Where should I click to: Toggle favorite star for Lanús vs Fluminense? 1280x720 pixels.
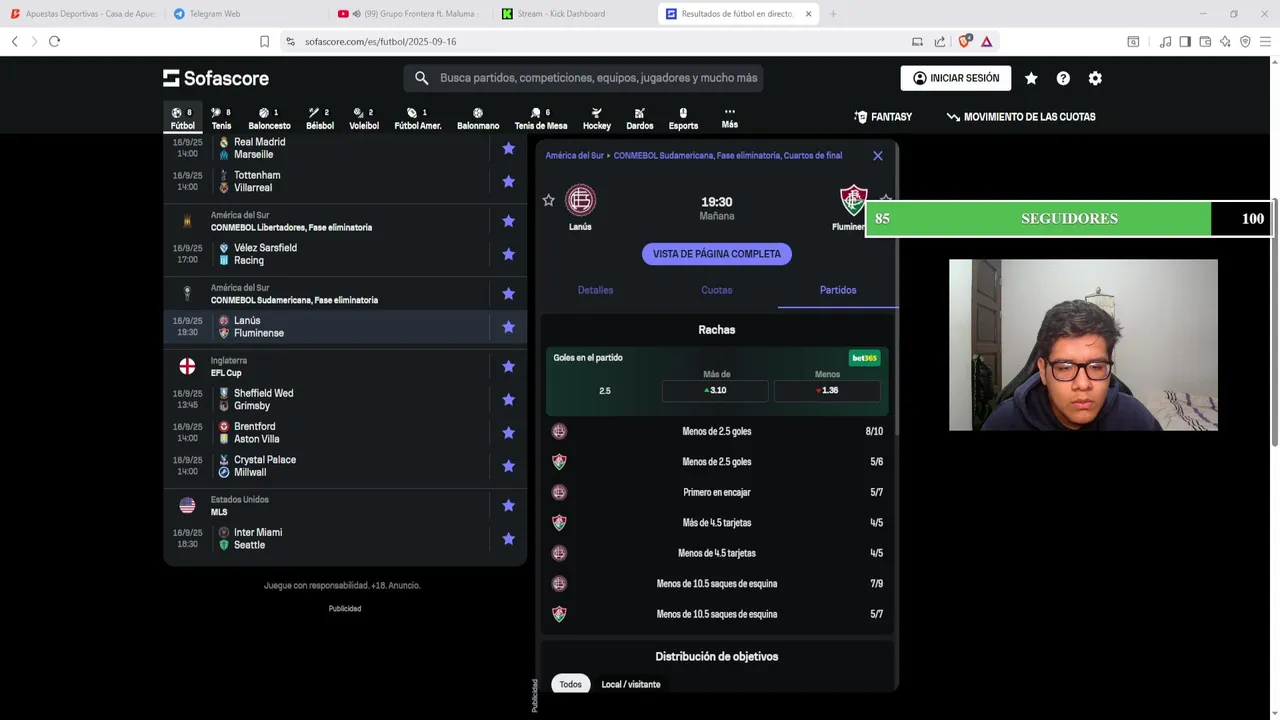[x=508, y=327]
